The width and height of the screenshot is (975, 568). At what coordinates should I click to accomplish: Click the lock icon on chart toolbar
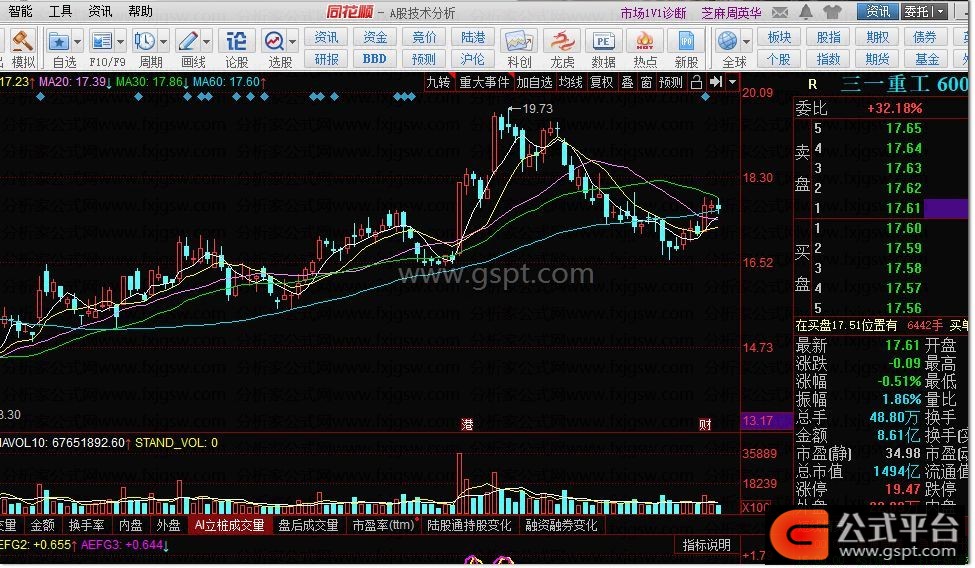pos(696,82)
